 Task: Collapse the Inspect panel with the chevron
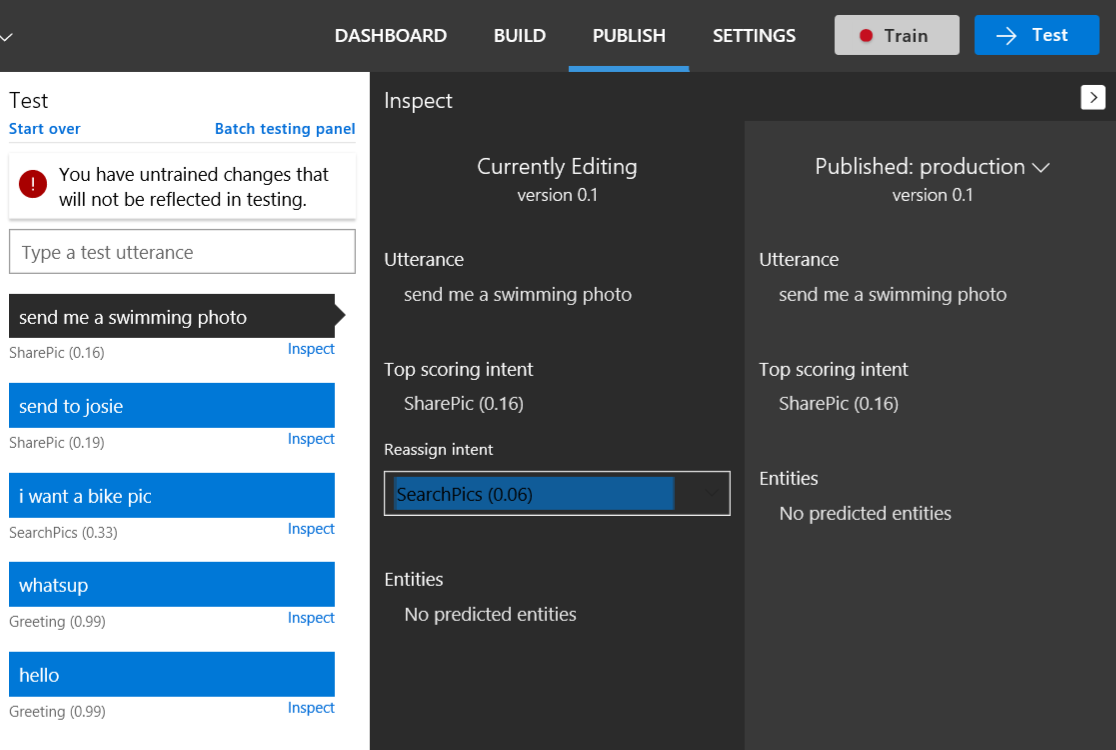(x=1093, y=97)
